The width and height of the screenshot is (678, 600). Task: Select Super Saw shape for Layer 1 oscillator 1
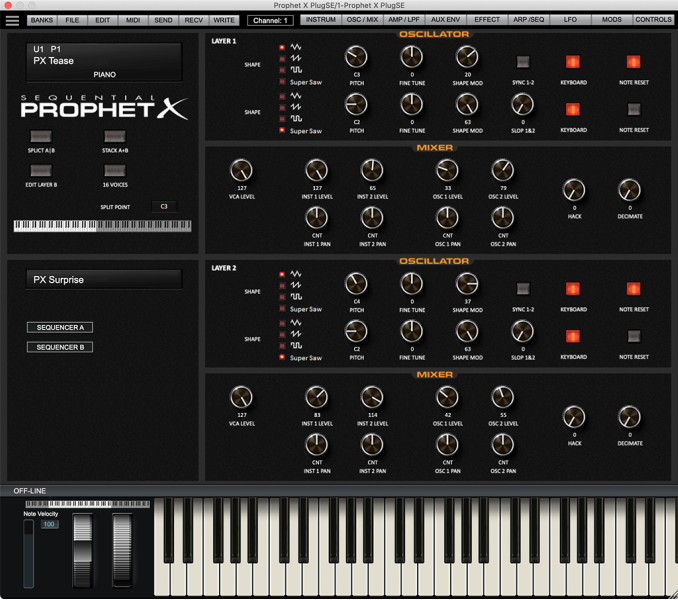coord(283,82)
